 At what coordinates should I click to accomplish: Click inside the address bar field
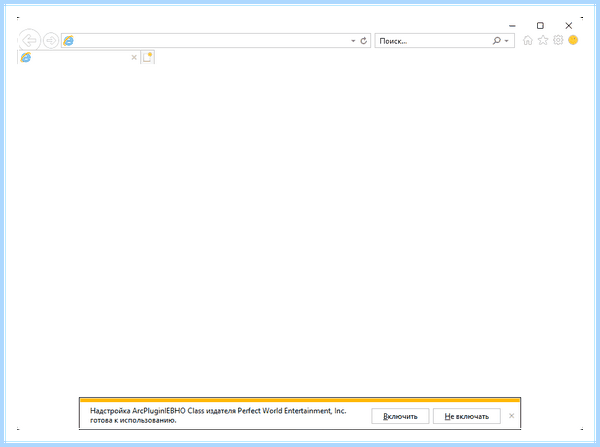[x=216, y=41]
